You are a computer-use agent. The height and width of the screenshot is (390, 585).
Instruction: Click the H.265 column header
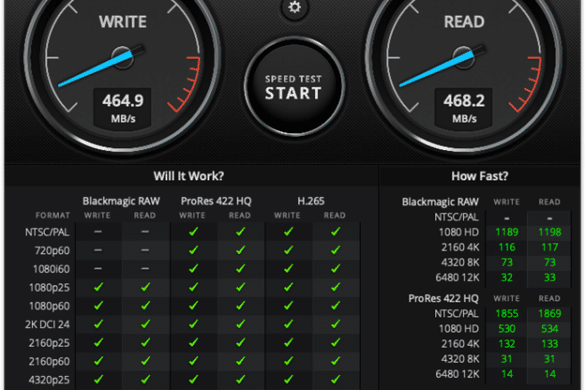311,201
